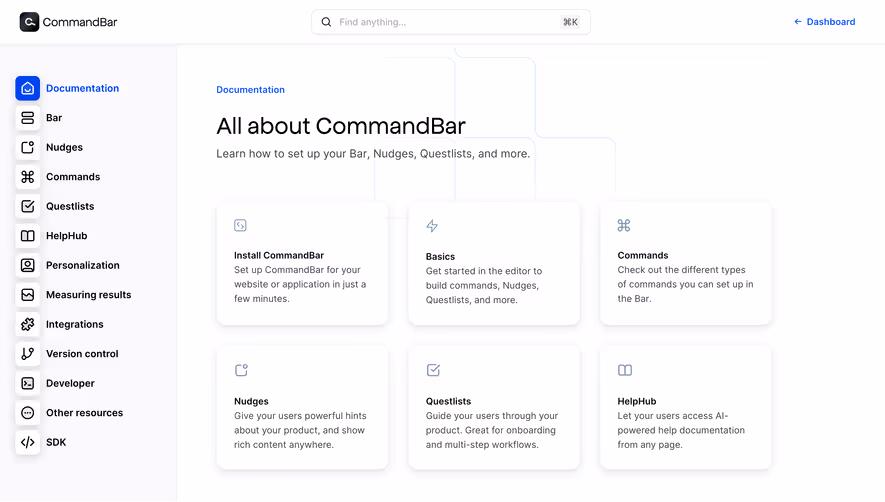Screen dimensions: 885x502
Task: Click "Give your users powerful hints" description
Action: (300, 430)
